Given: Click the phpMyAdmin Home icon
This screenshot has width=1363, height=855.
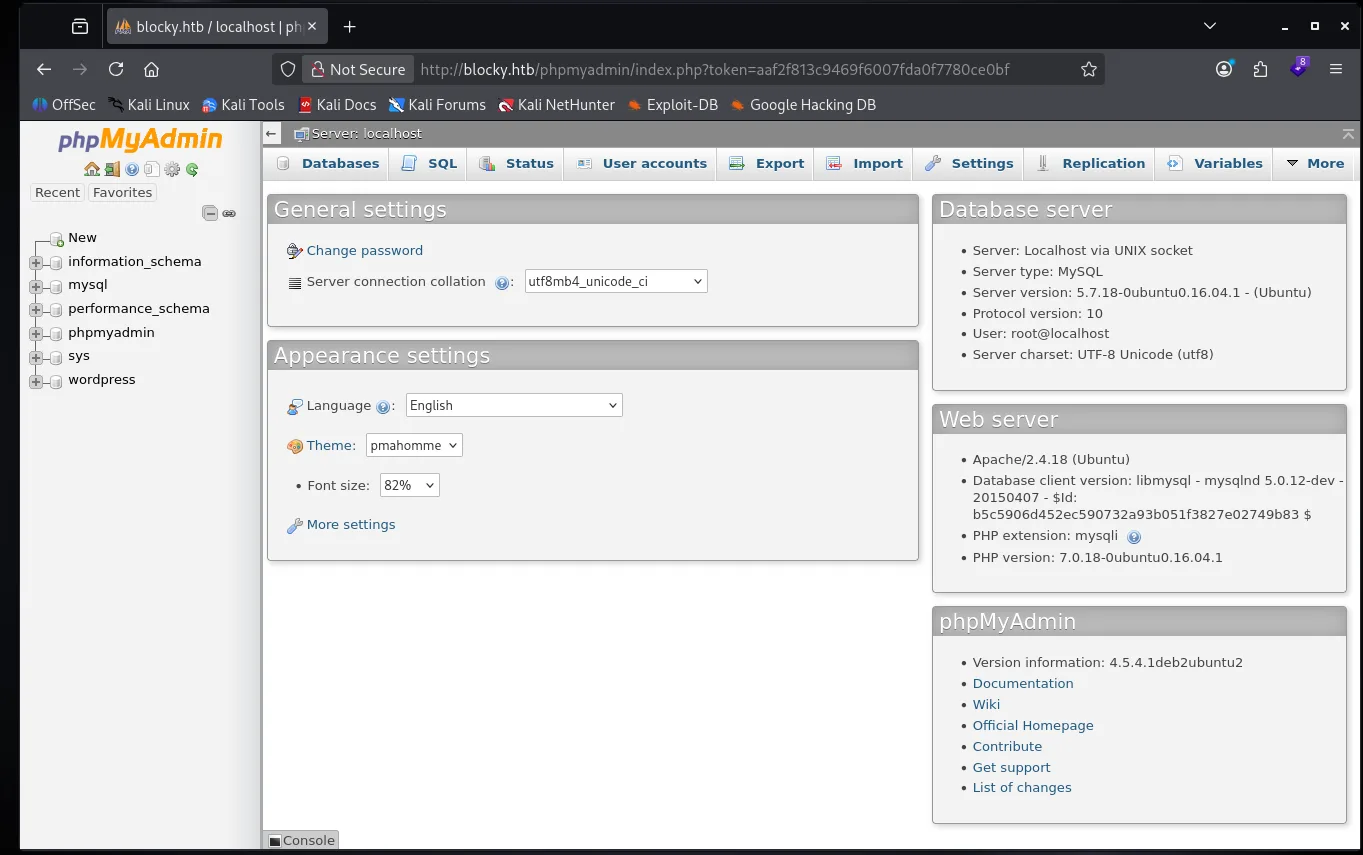Looking at the screenshot, I should tap(92, 170).
